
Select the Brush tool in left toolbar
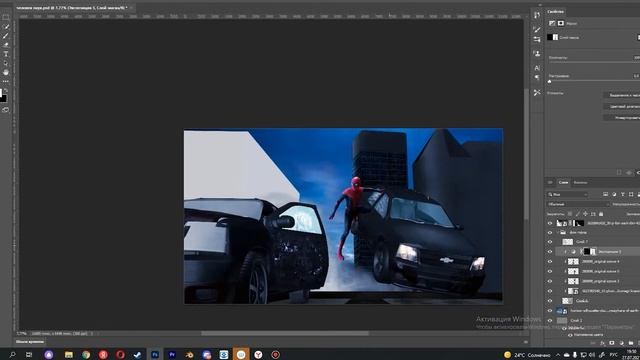tap(6, 36)
